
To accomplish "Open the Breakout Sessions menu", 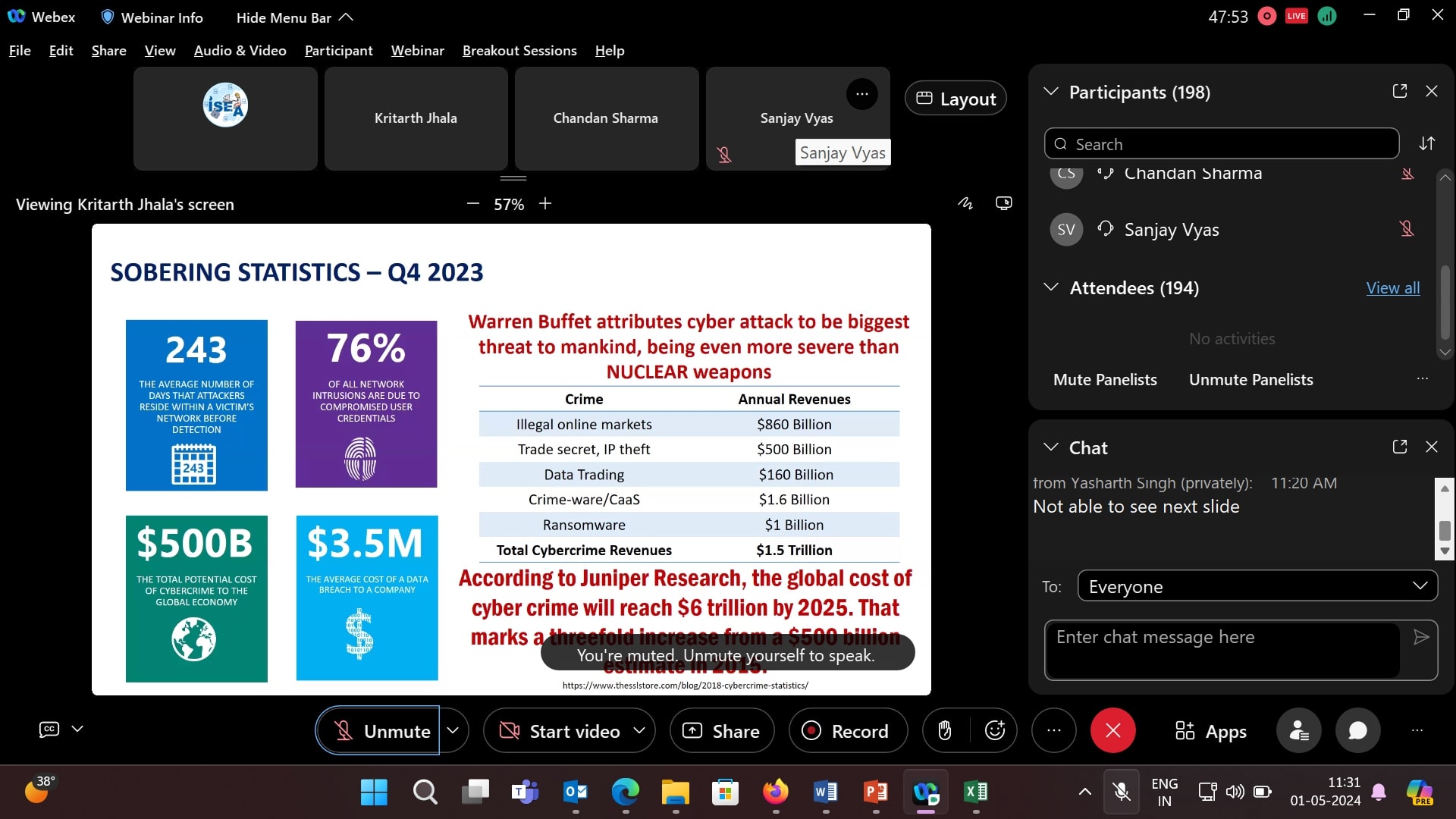I will pyautogui.click(x=519, y=51).
